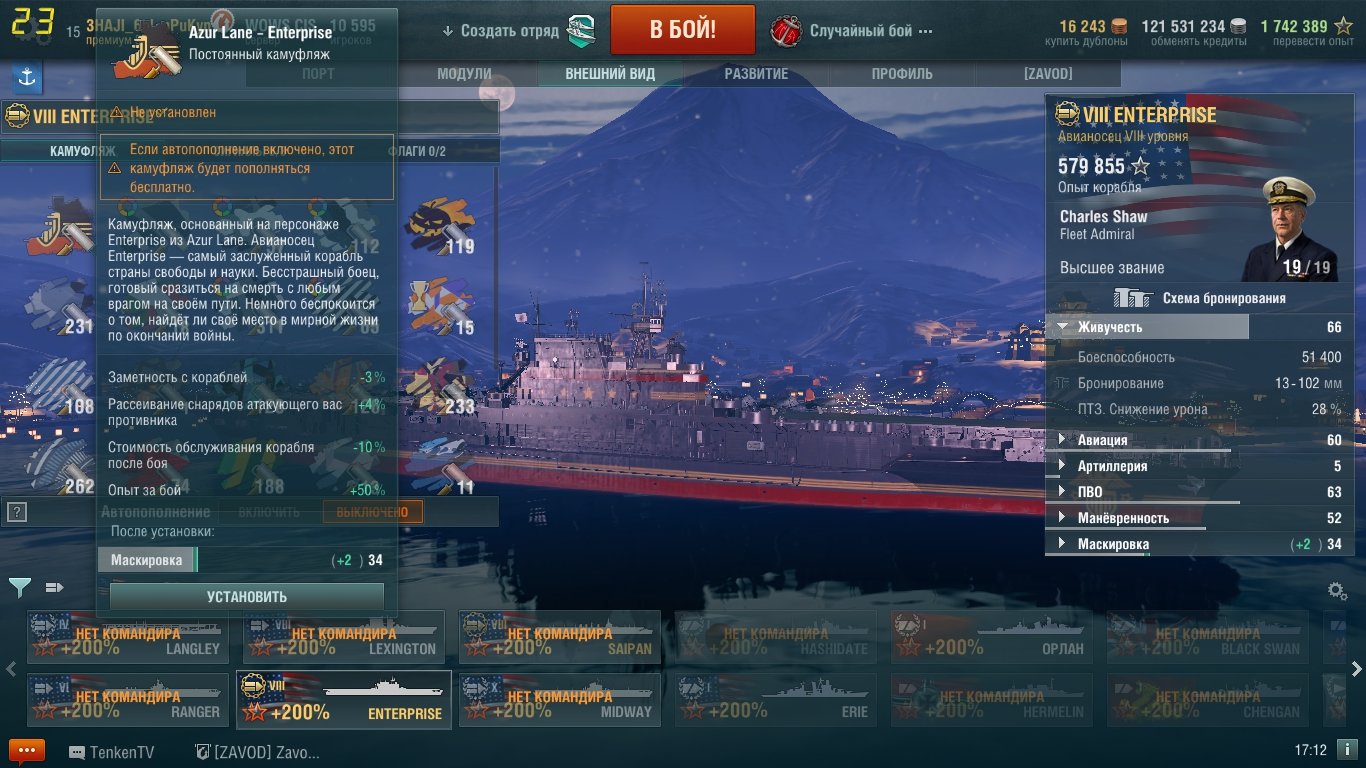Image resolution: width=1366 pixels, height=768 pixels.
Task: Click the В БОЙ! button
Action: [683, 29]
